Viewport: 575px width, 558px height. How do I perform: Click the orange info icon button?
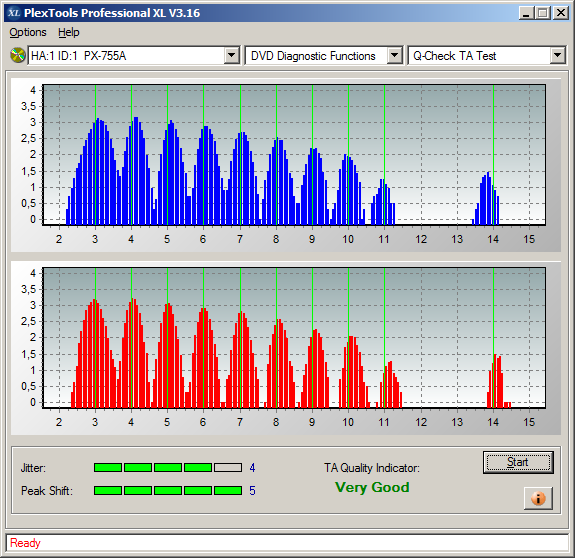538,498
